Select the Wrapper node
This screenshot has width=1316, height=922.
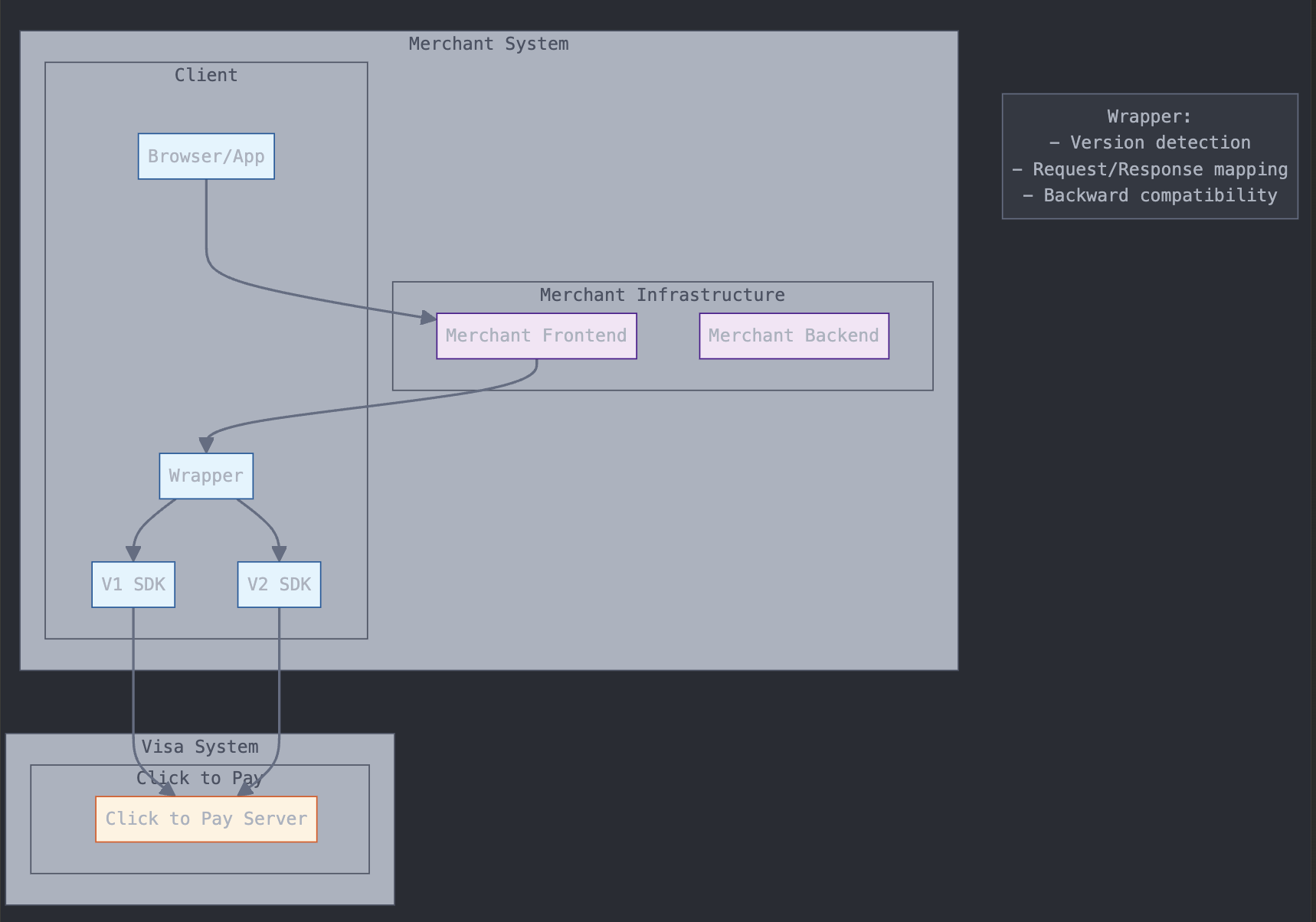(x=205, y=476)
